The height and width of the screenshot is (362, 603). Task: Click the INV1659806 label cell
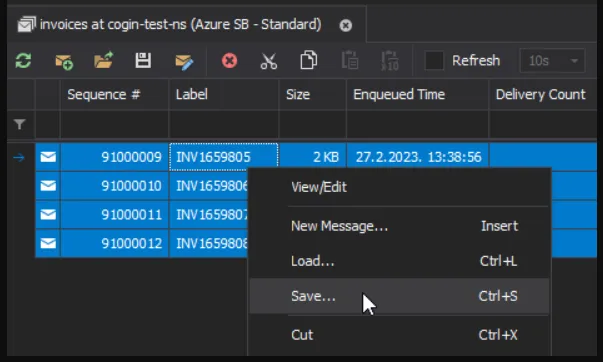tap(209, 186)
